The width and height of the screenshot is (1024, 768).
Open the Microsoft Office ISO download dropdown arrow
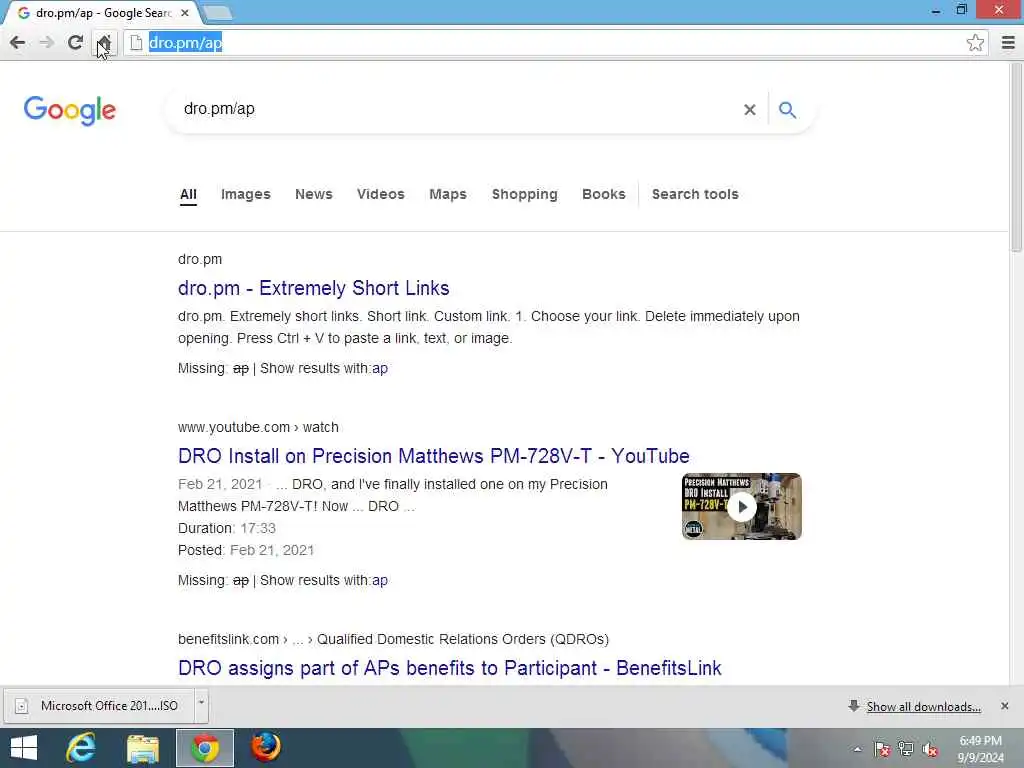click(x=201, y=705)
